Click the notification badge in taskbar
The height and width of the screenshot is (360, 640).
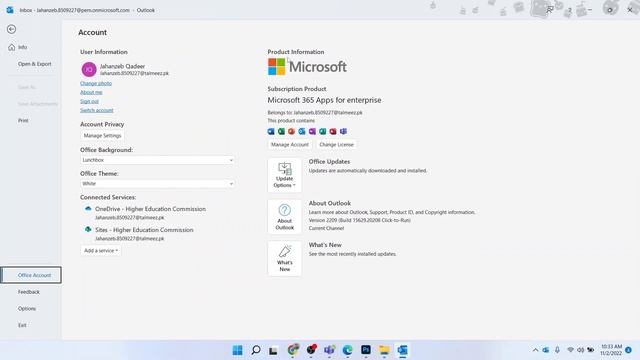point(629,350)
